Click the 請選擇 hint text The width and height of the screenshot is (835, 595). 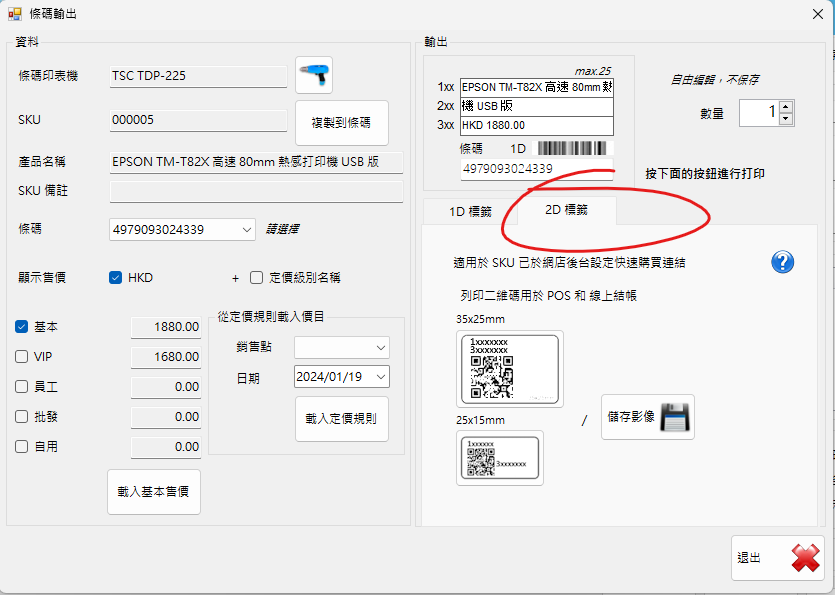pos(282,230)
